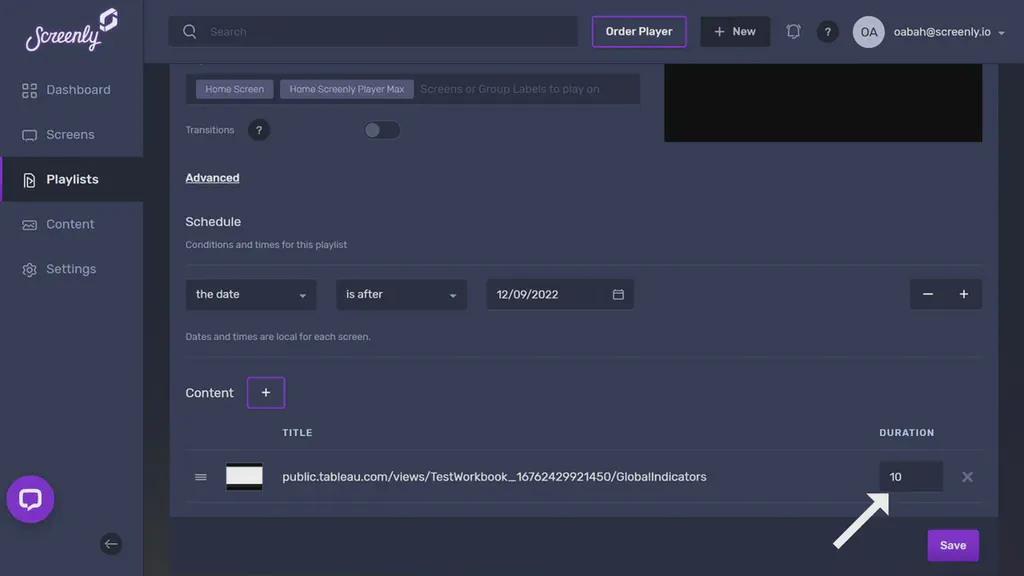
Task: Click the Order Player button
Action: click(x=639, y=32)
